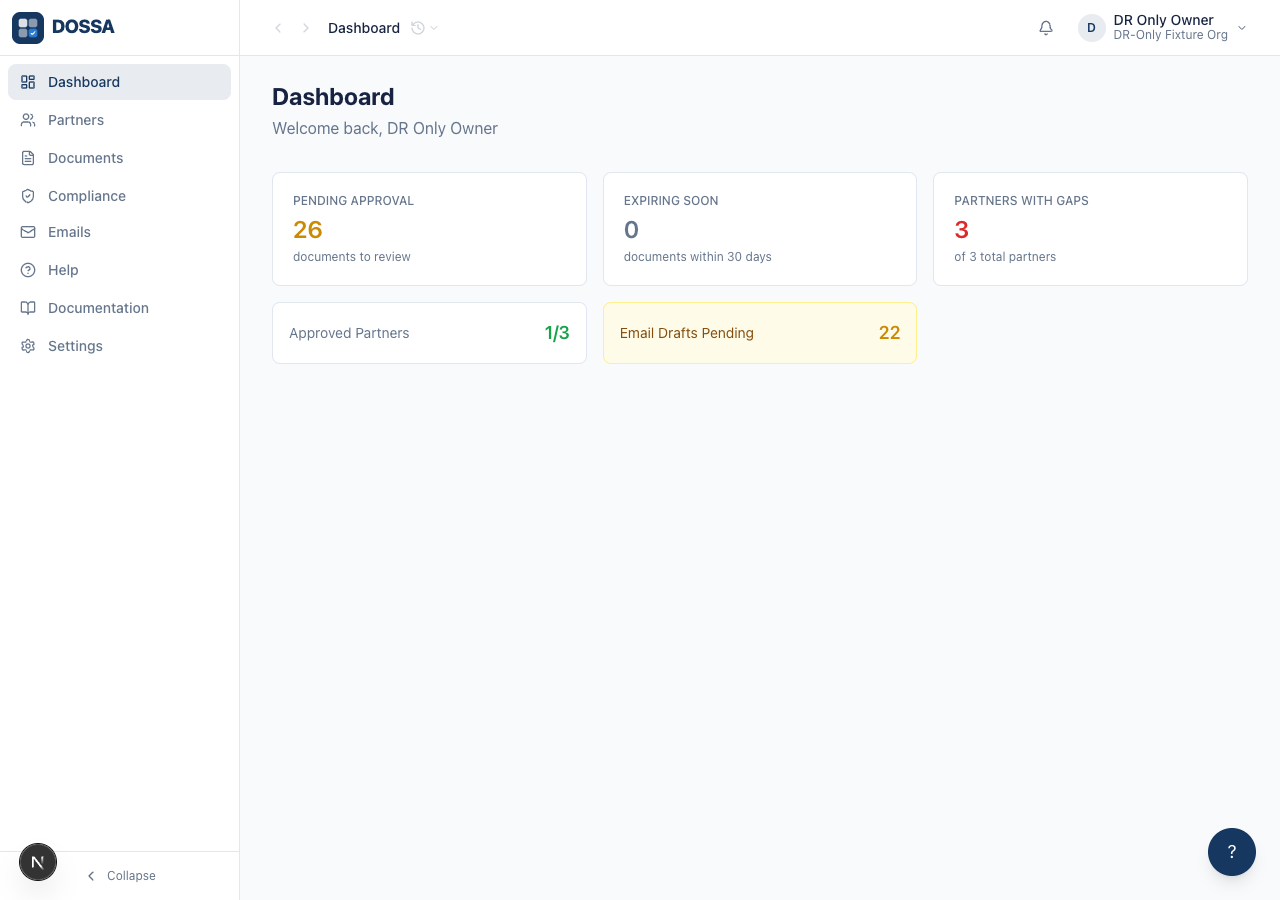The image size is (1280, 900).
Task: Click the pending approval count 26
Action: coord(308,230)
